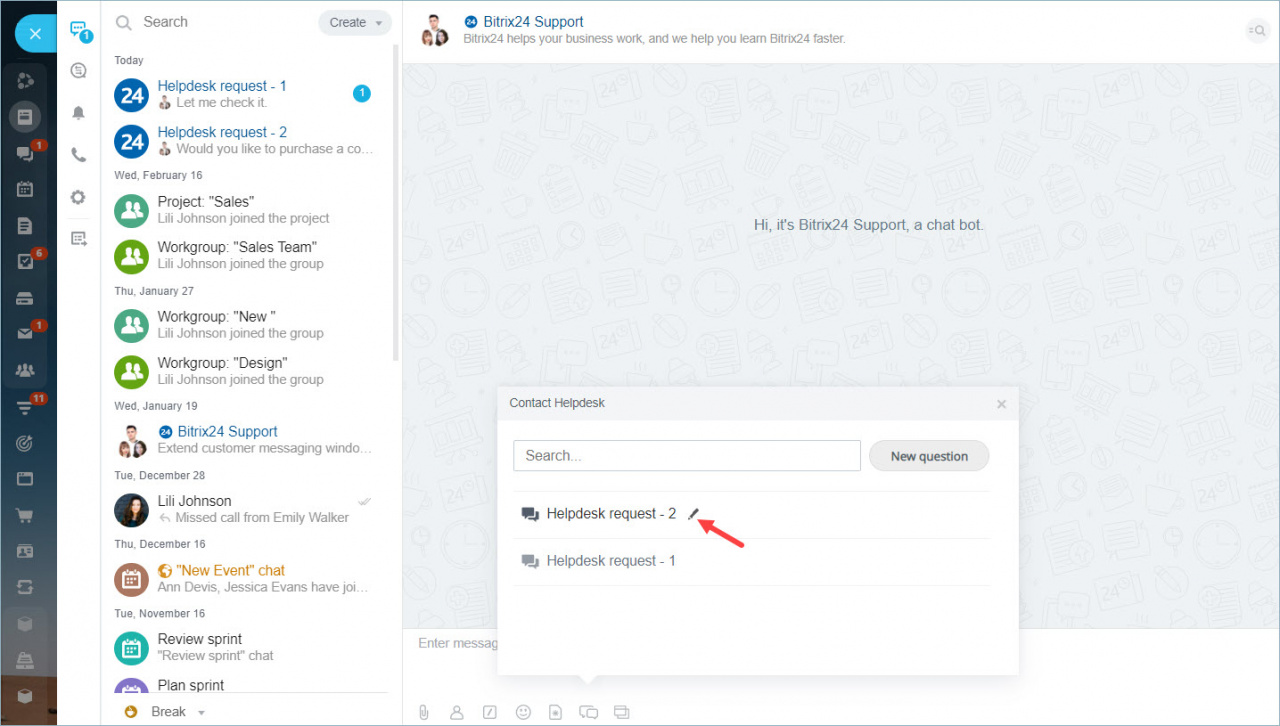
Task: Click the document asterisk icon in message toolbar
Action: point(556,712)
